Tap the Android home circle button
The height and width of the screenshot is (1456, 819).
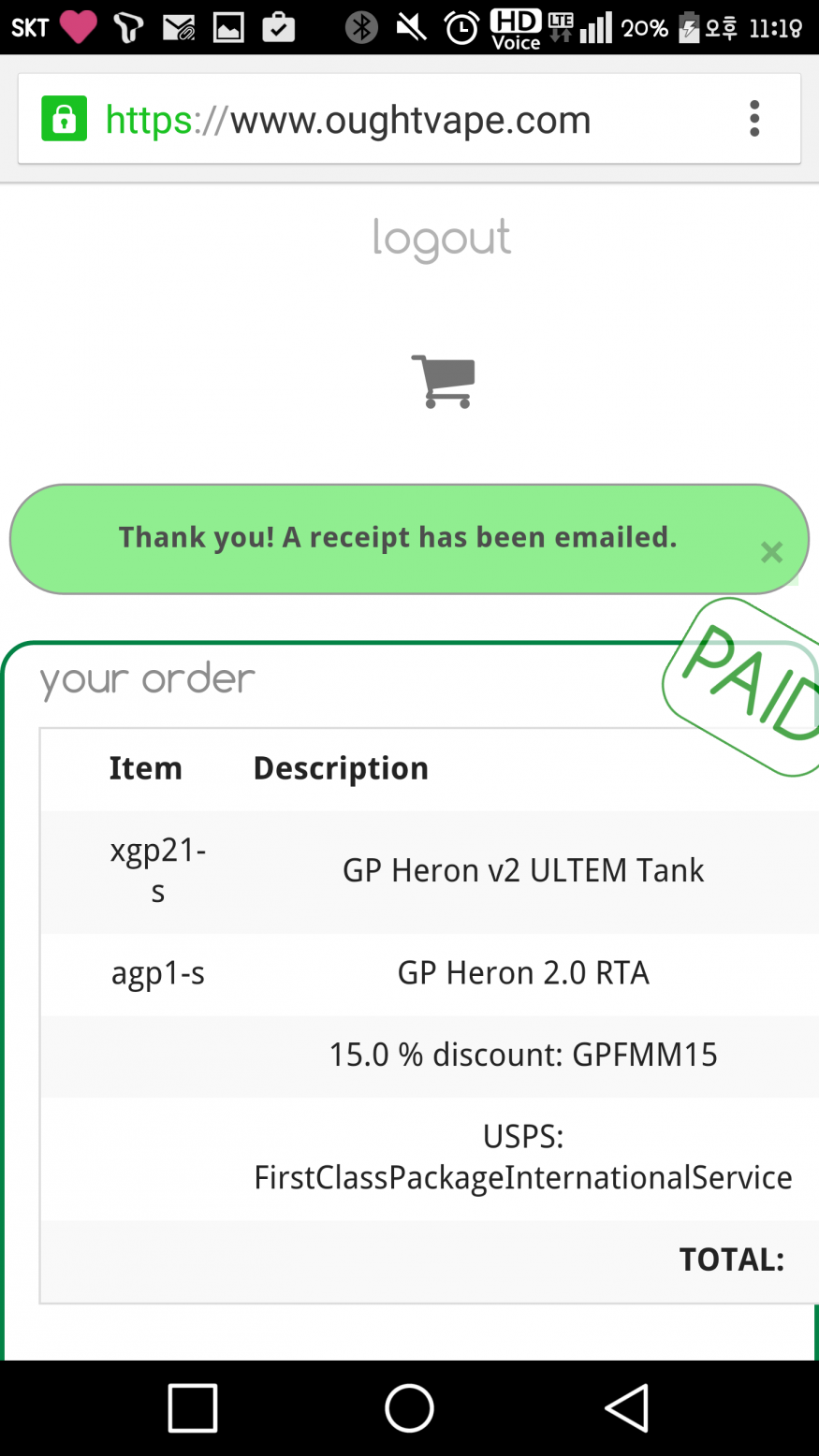click(x=409, y=1407)
